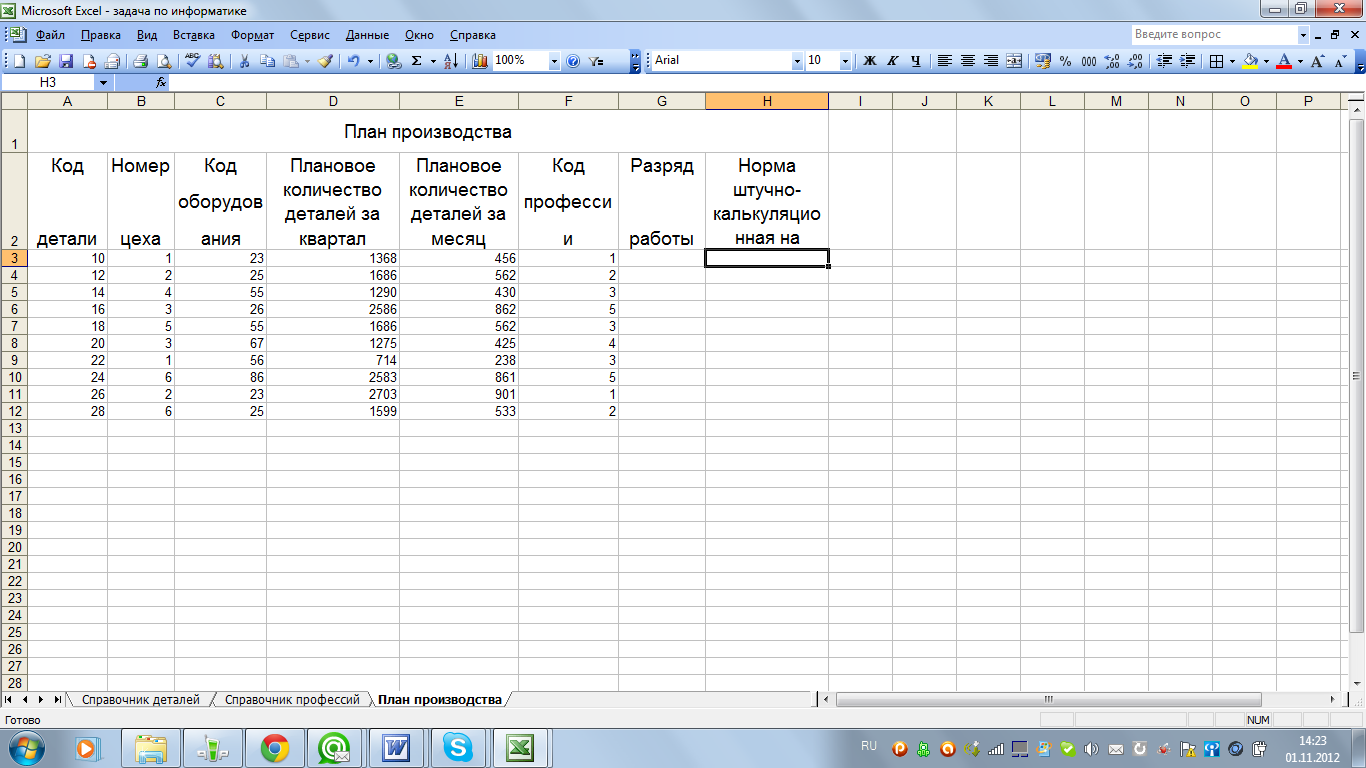The image size is (1366, 768).
Task: Open the Данные menu
Action: pyautogui.click(x=367, y=34)
